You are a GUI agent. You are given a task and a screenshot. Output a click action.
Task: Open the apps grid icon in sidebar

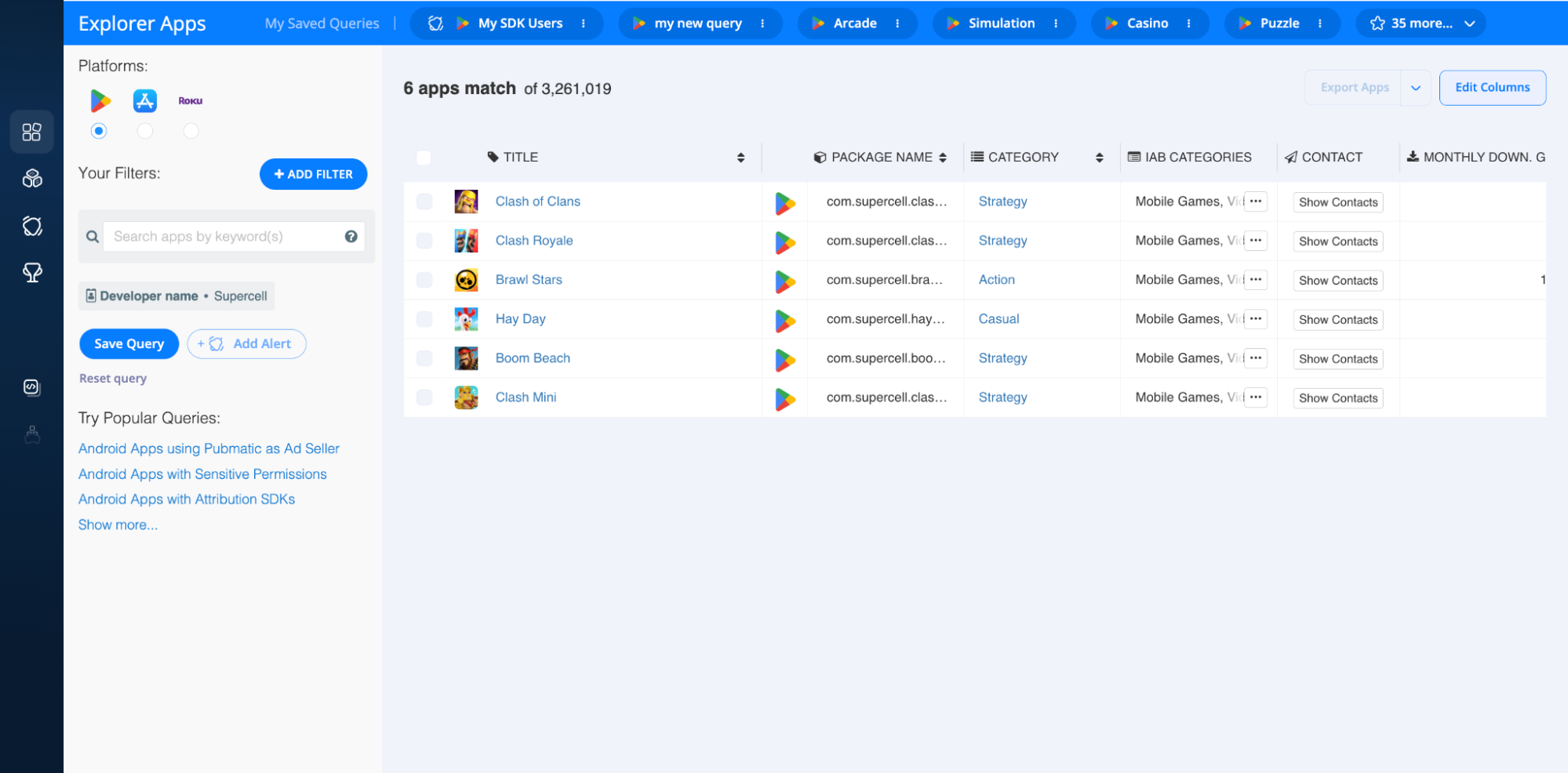click(x=32, y=132)
